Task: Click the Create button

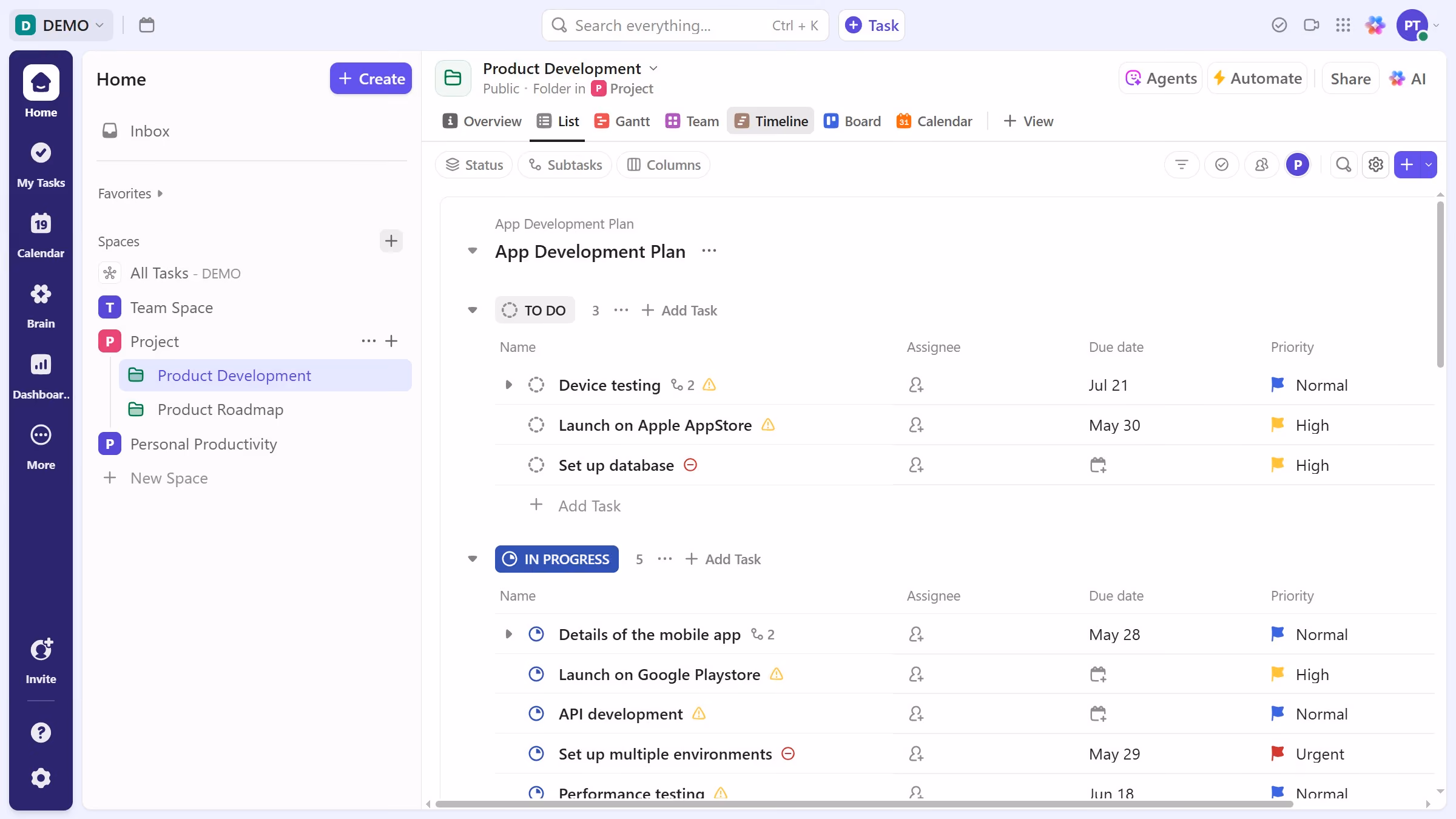Action: (x=371, y=78)
